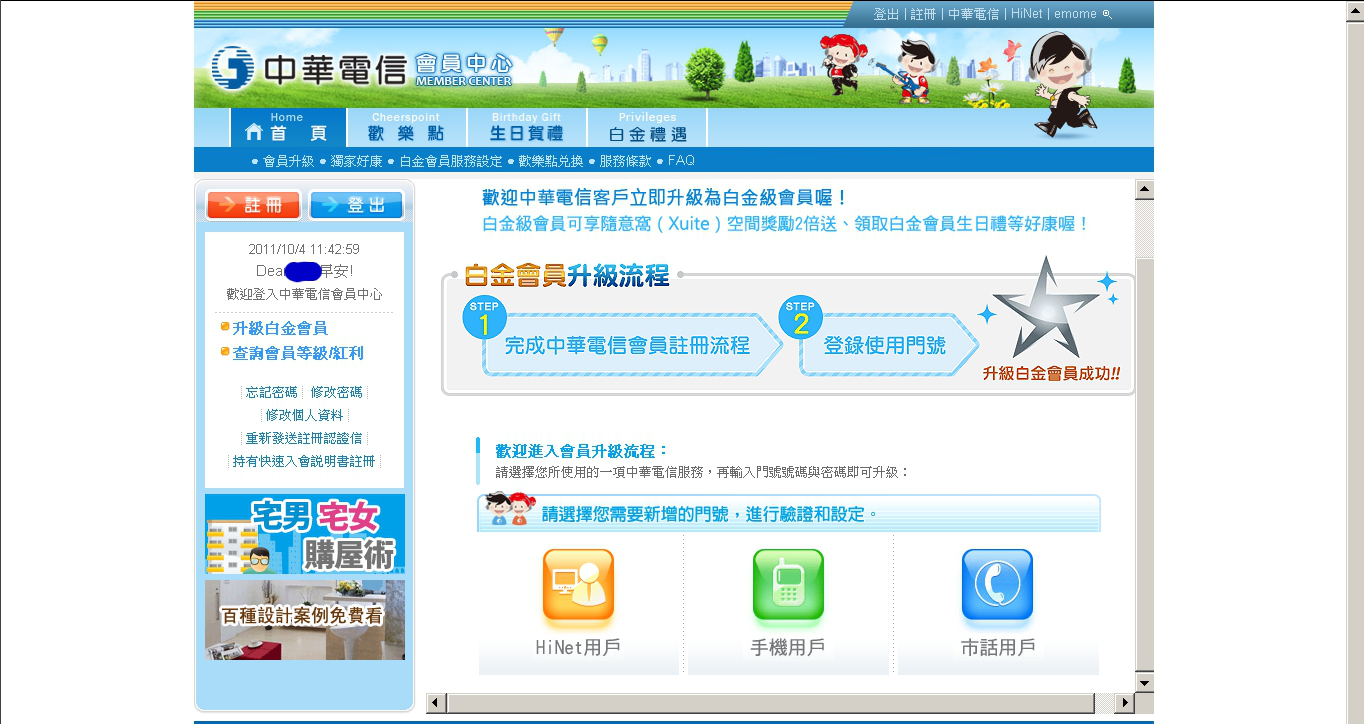Open the 查詢會員等級/紅利 sidebar link
The image size is (1364, 724).
[298, 353]
